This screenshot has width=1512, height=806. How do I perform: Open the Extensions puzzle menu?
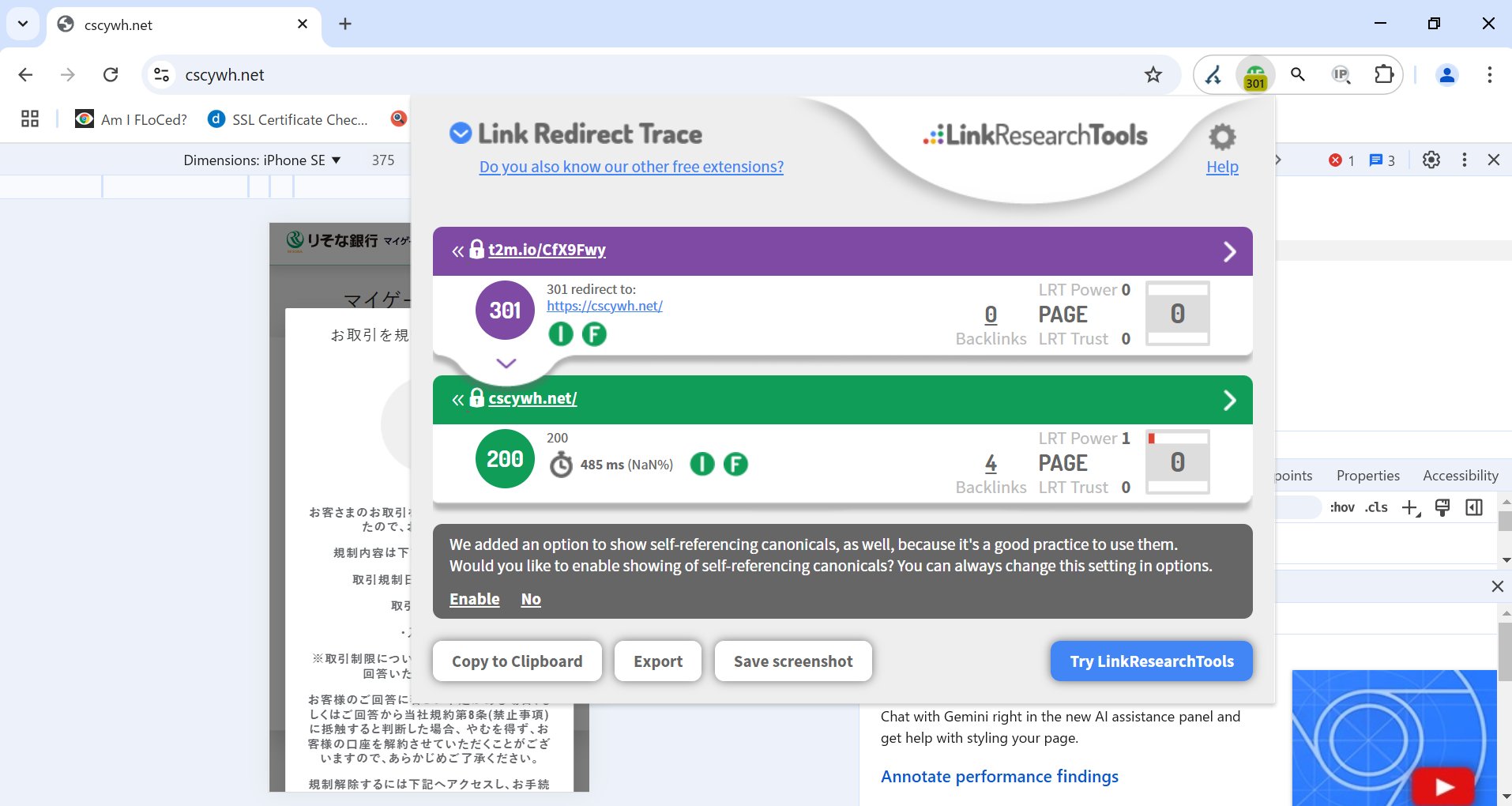(x=1384, y=75)
